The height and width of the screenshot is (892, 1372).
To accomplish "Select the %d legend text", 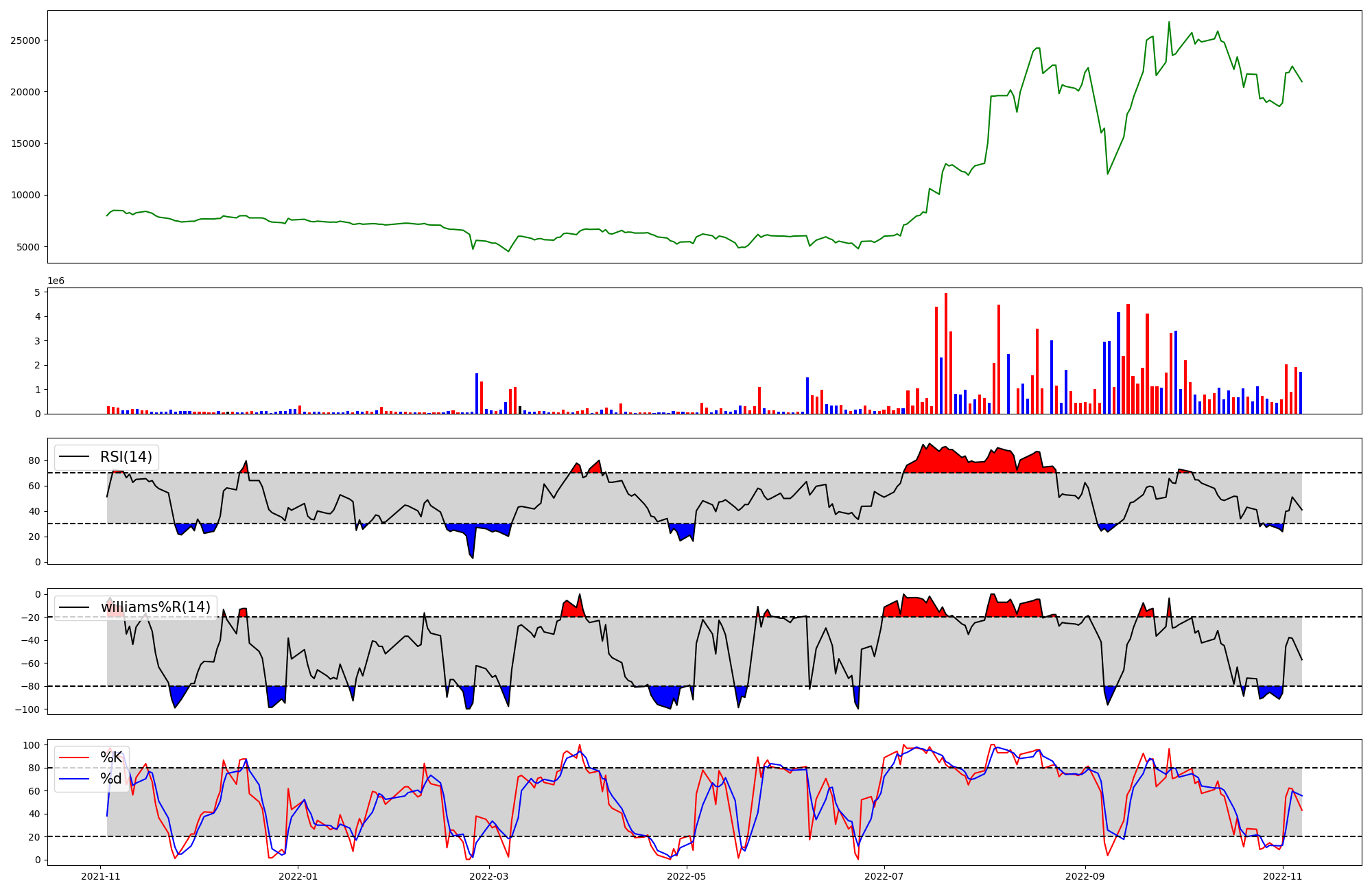I will click(x=111, y=779).
